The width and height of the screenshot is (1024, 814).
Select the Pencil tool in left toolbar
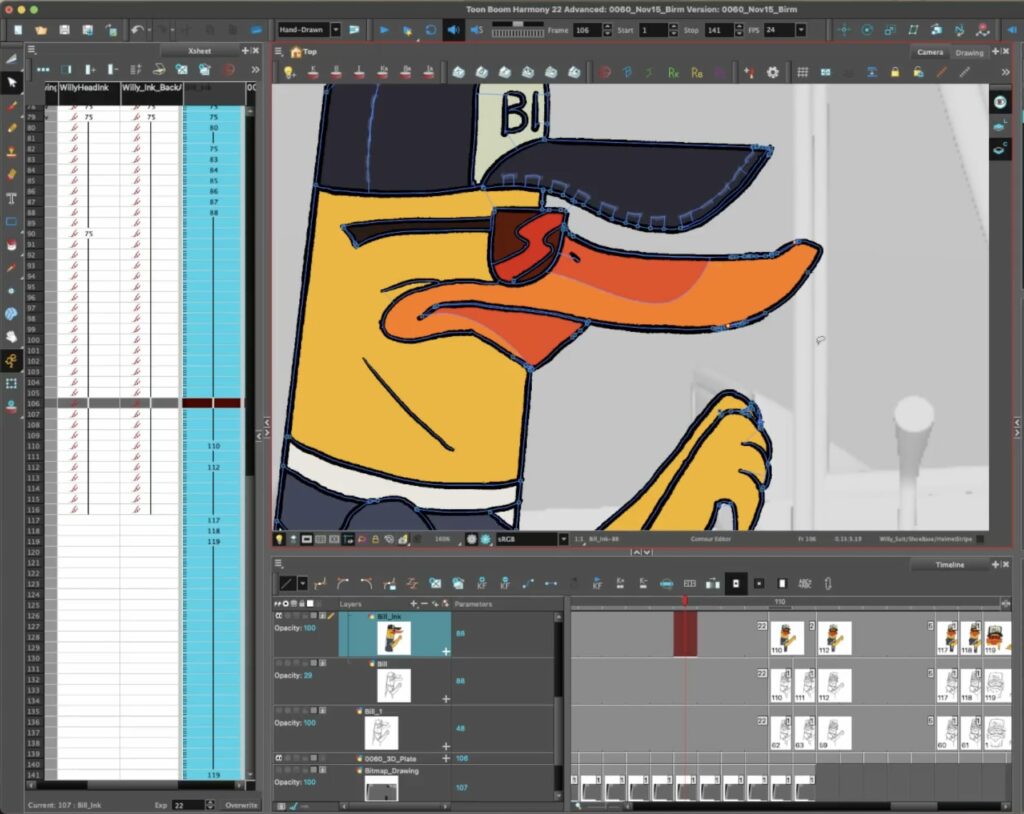click(x=11, y=129)
